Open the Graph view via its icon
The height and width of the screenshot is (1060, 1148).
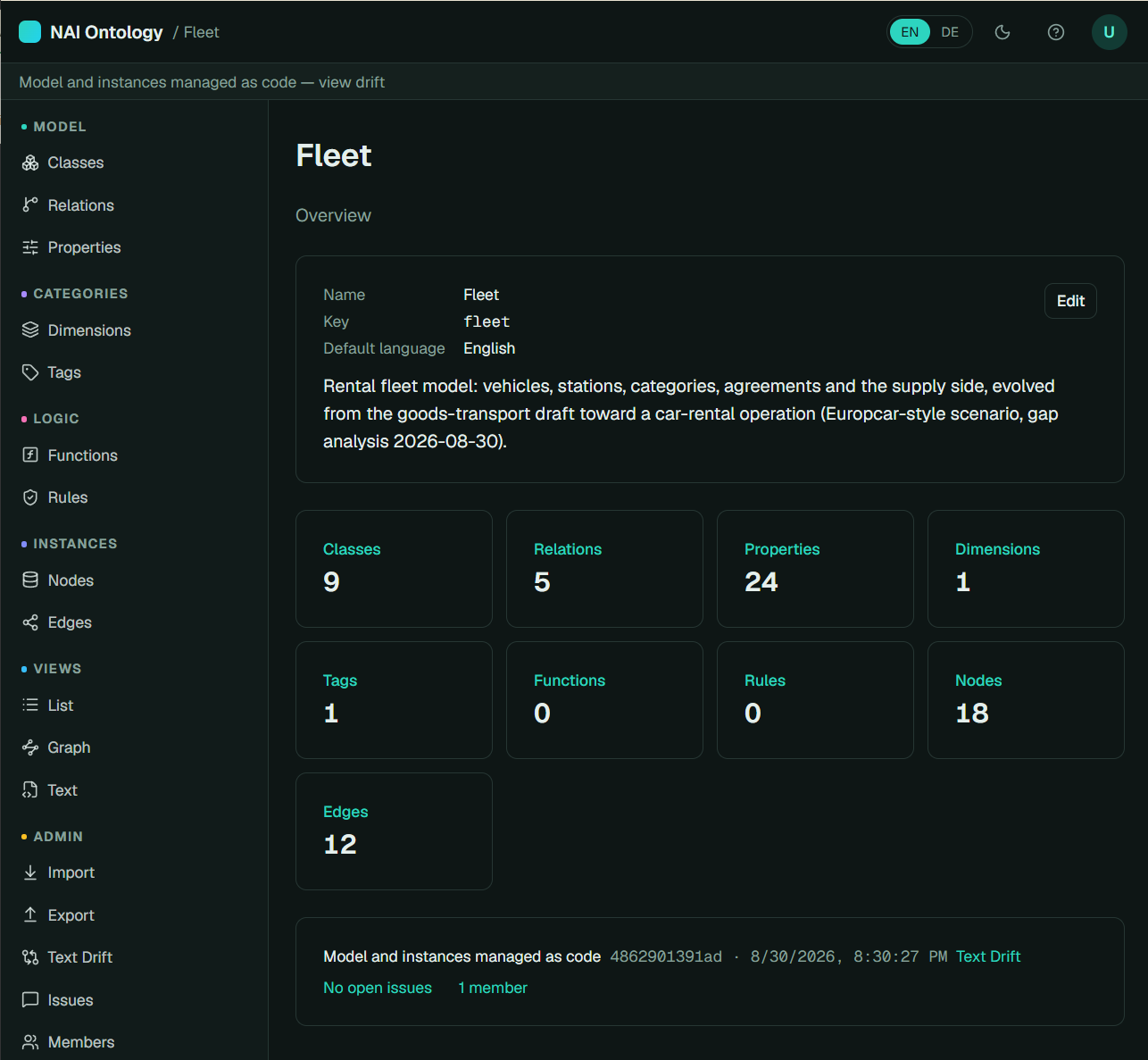tap(30, 747)
